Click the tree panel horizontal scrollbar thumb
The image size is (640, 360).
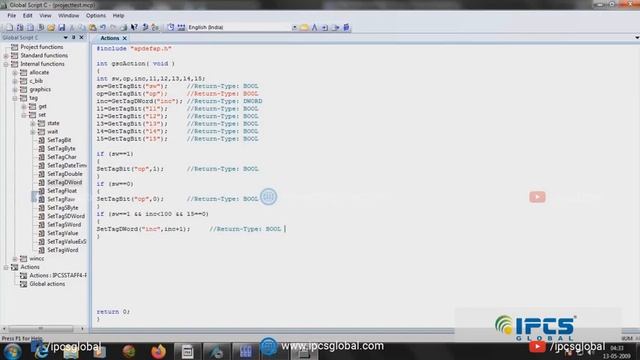pyautogui.click(x=40, y=329)
